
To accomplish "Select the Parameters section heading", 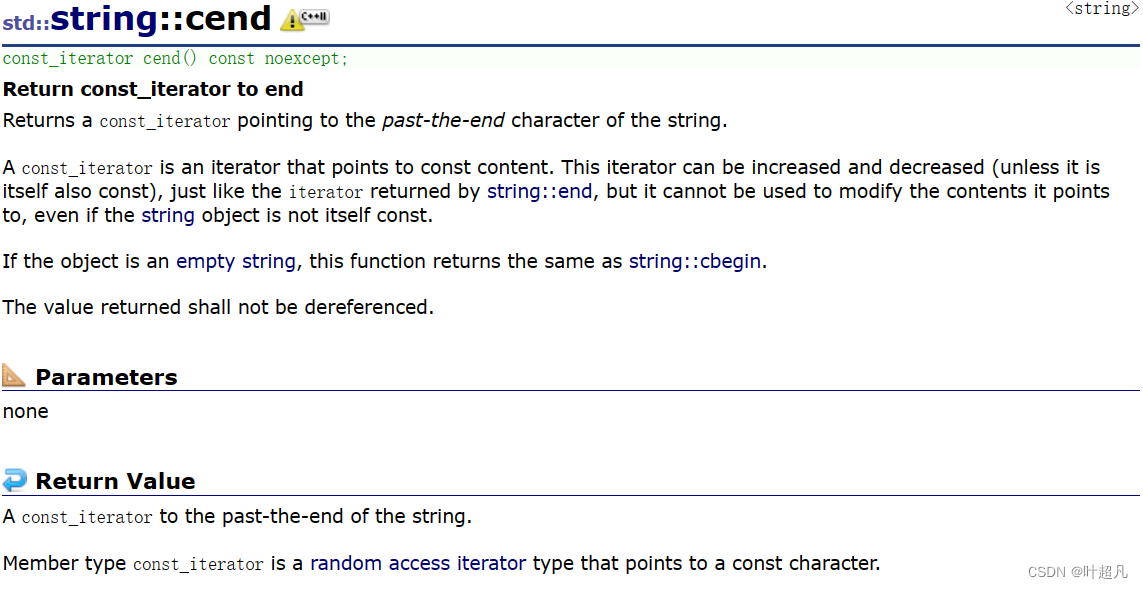I will 106,377.
